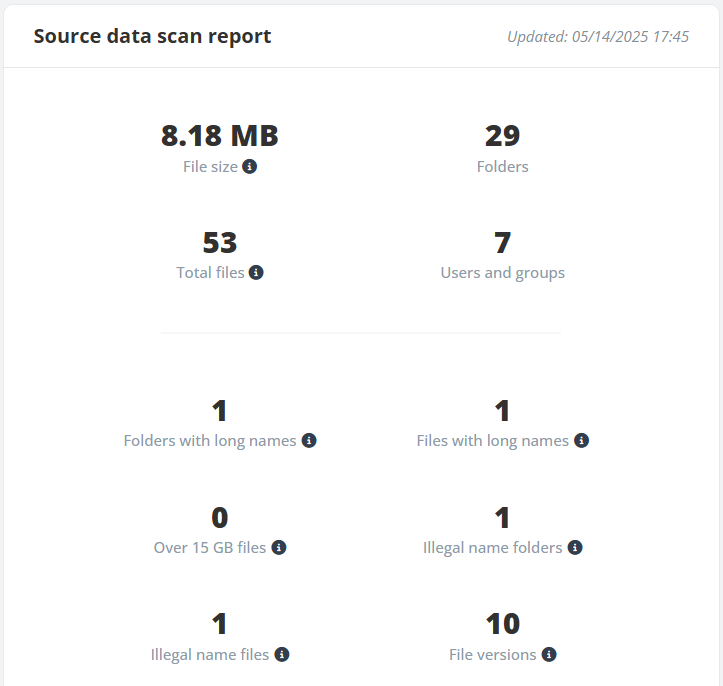Open the Total files info tooltip icon
The width and height of the screenshot is (723, 686).
point(256,272)
